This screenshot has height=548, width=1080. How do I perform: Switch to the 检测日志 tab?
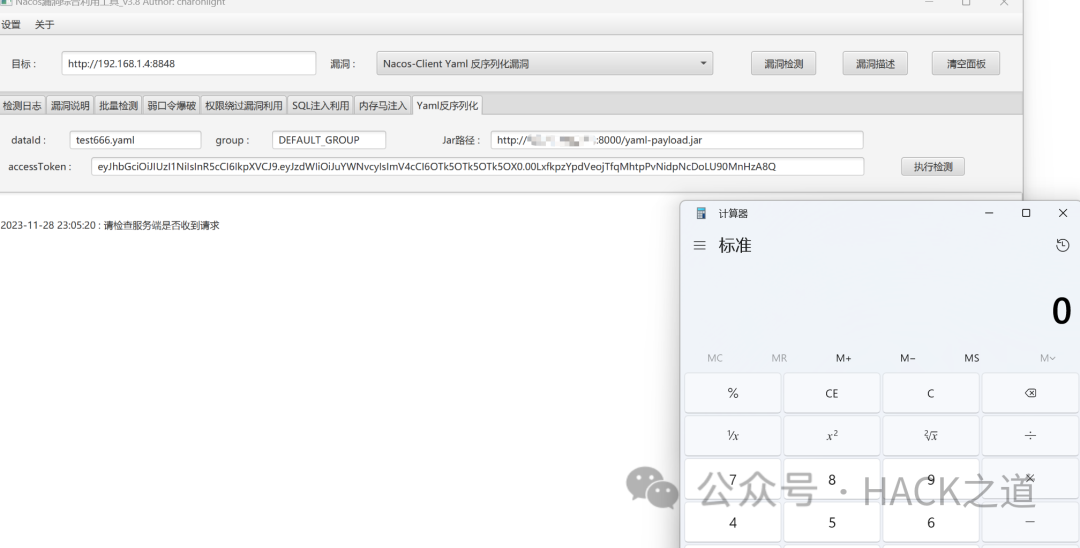click(22, 105)
